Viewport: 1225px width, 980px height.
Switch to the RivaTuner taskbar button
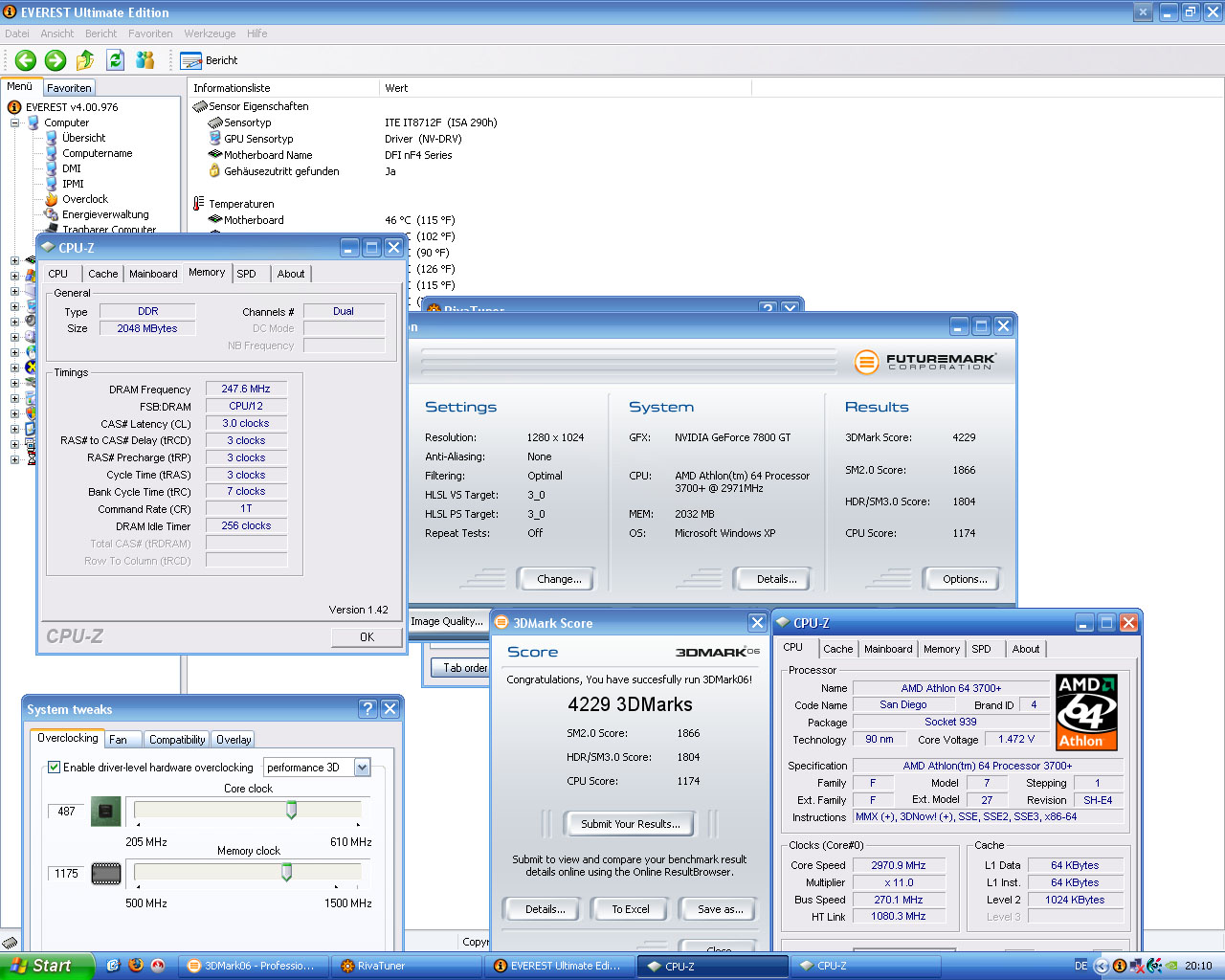(407, 966)
